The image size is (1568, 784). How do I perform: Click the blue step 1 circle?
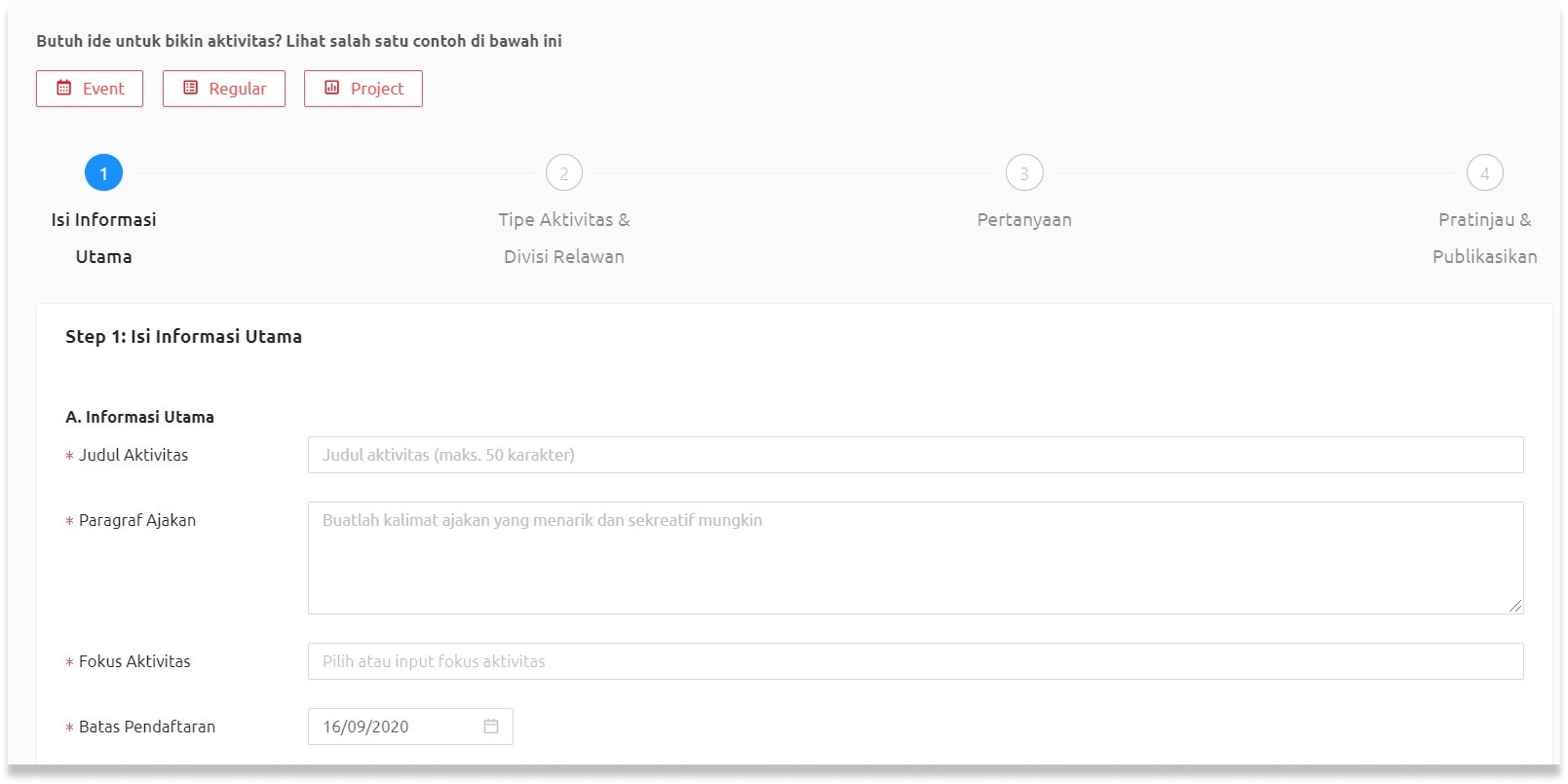click(103, 173)
